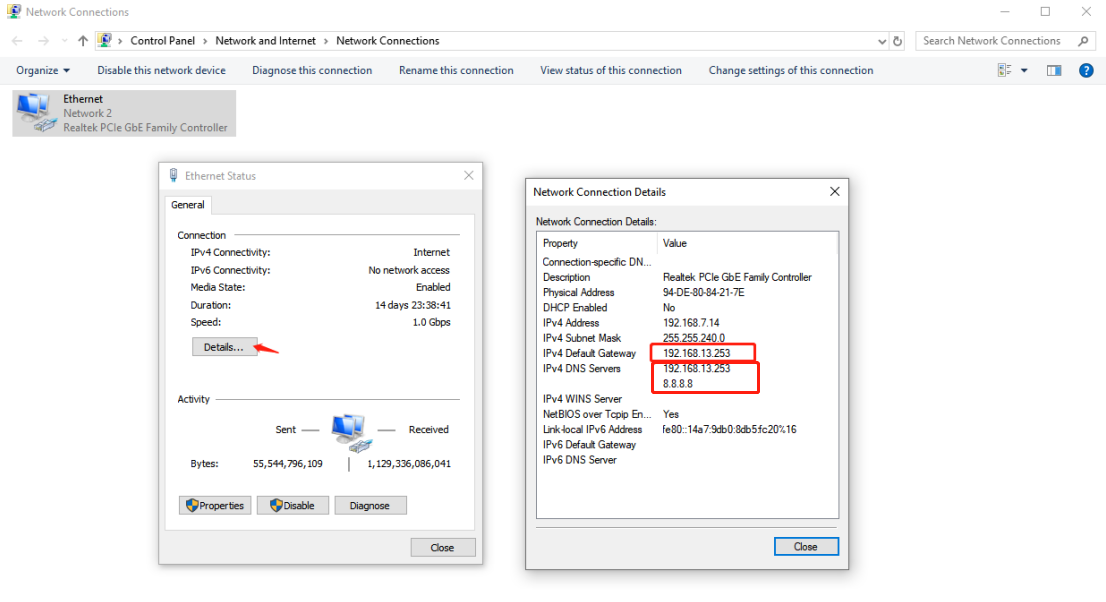Select Network Connections breadcrumb
Image resolution: width=1106 pixels, height=602 pixels.
(387, 41)
